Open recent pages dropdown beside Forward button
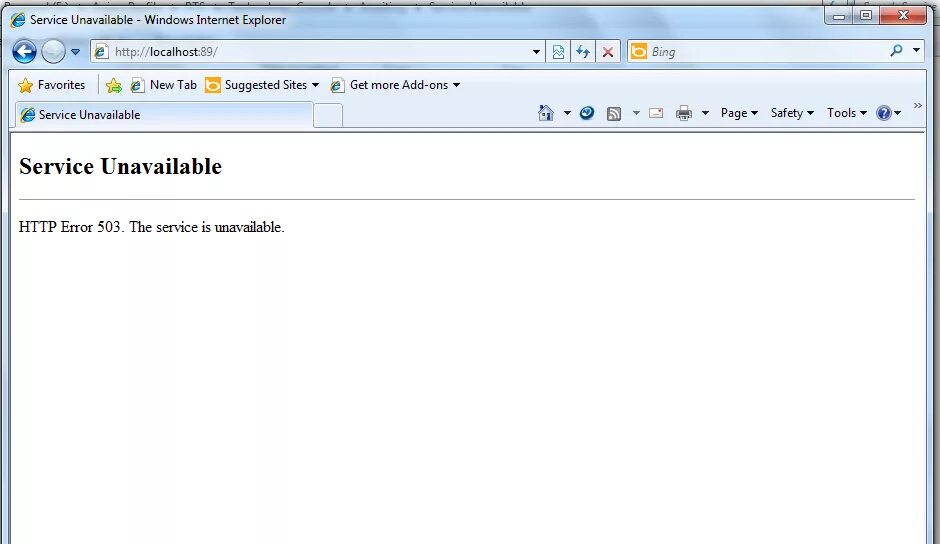 (x=76, y=52)
